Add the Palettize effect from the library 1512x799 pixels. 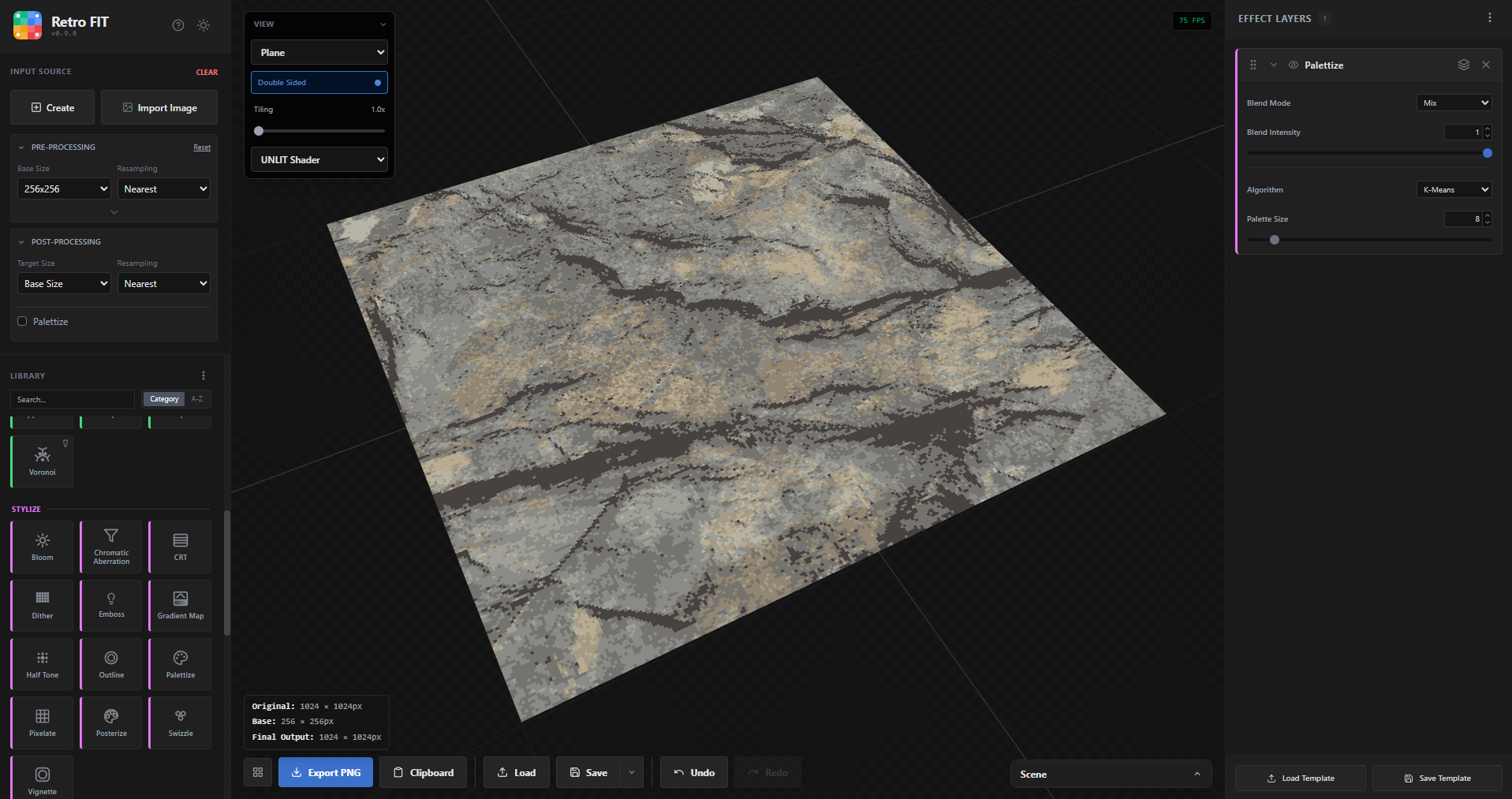pyautogui.click(x=181, y=664)
